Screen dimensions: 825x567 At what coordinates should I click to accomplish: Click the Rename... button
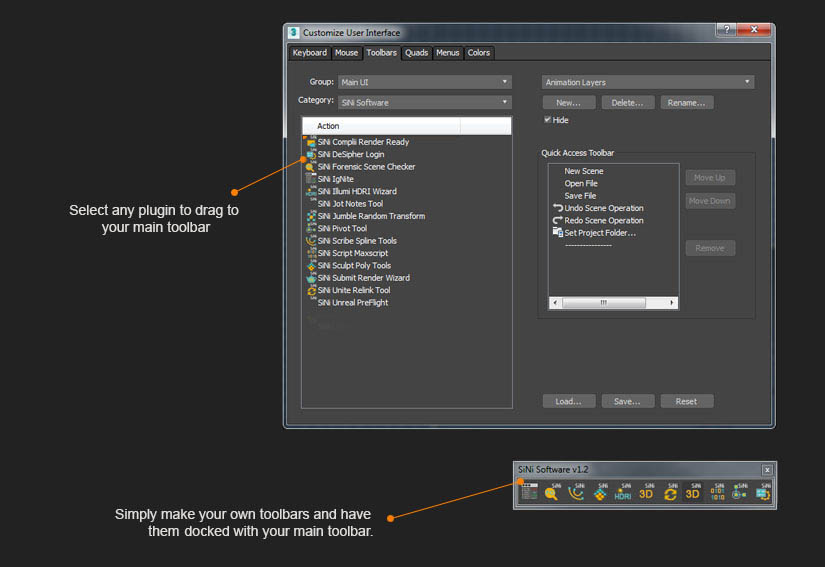[x=687, y=103]
